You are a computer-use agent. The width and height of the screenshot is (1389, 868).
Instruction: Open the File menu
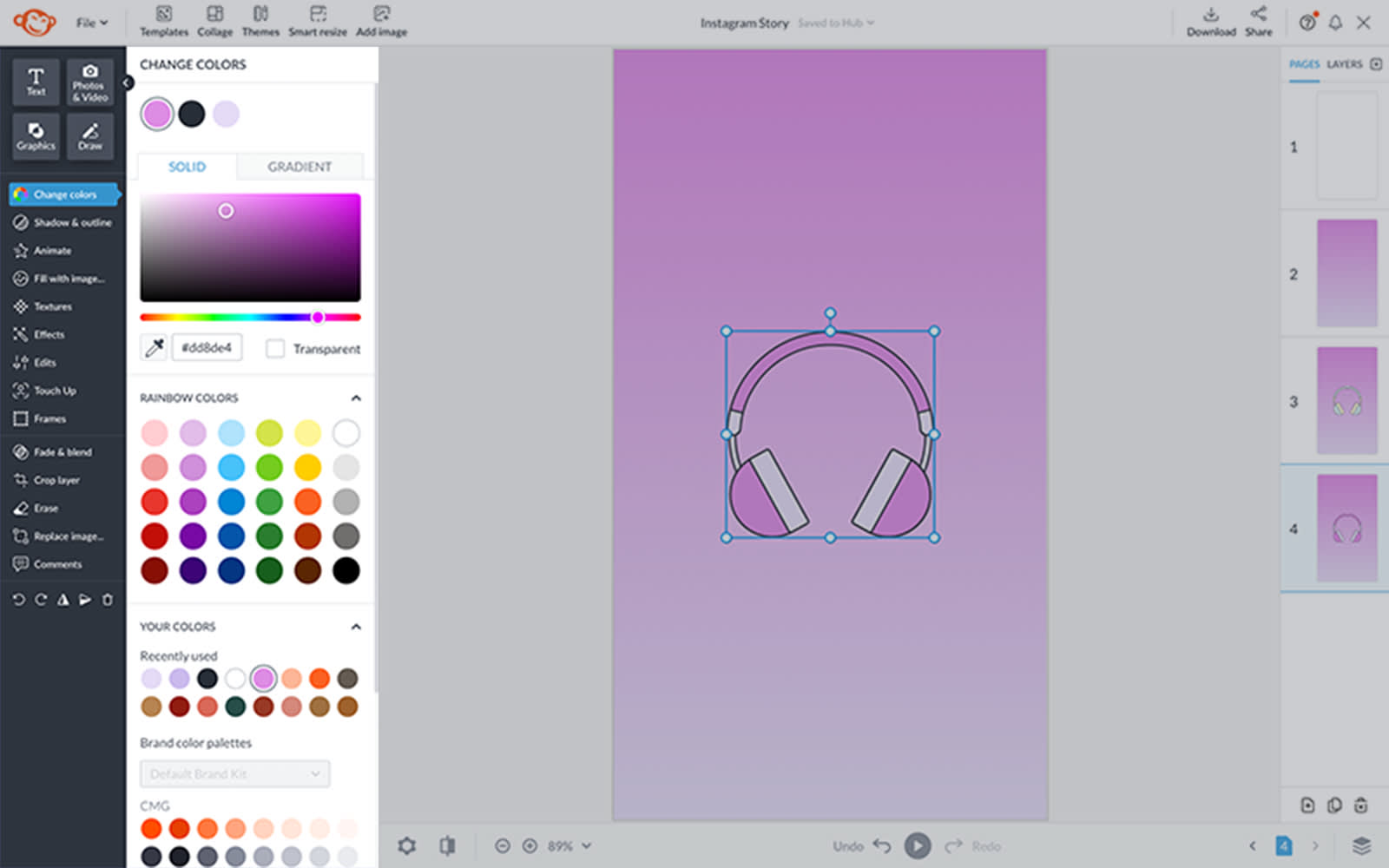pyautogui.click(x=91, y=23)
